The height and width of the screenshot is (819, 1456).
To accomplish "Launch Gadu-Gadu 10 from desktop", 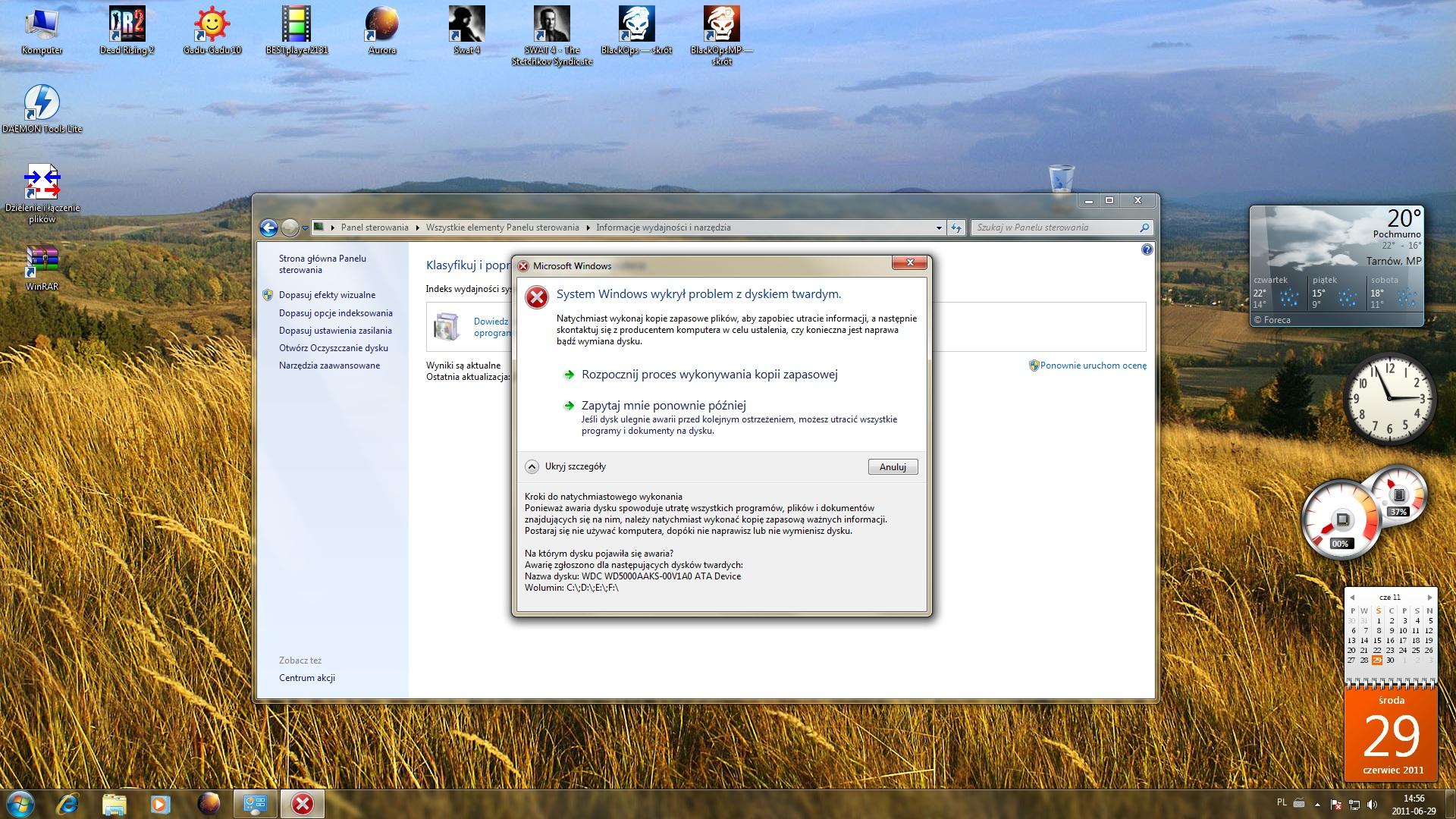I will coord(212,30).
